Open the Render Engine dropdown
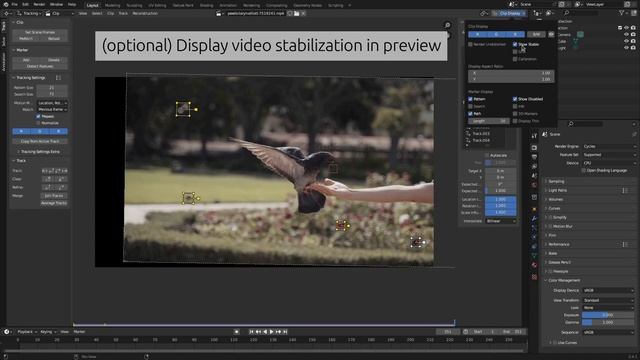Viewport: 640px width, 360px height. coord(609,147)
